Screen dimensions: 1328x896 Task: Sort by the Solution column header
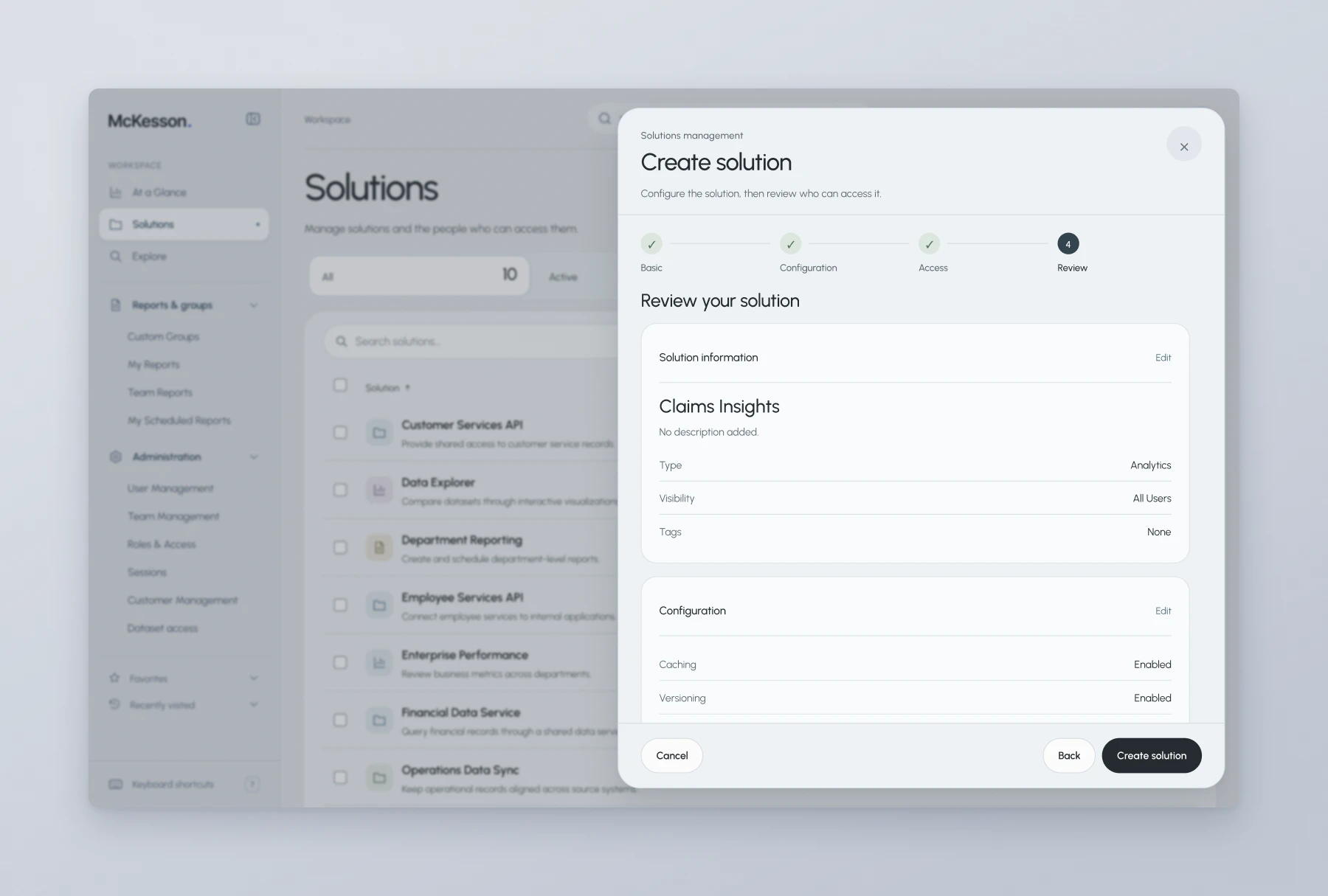coord(388,388)
